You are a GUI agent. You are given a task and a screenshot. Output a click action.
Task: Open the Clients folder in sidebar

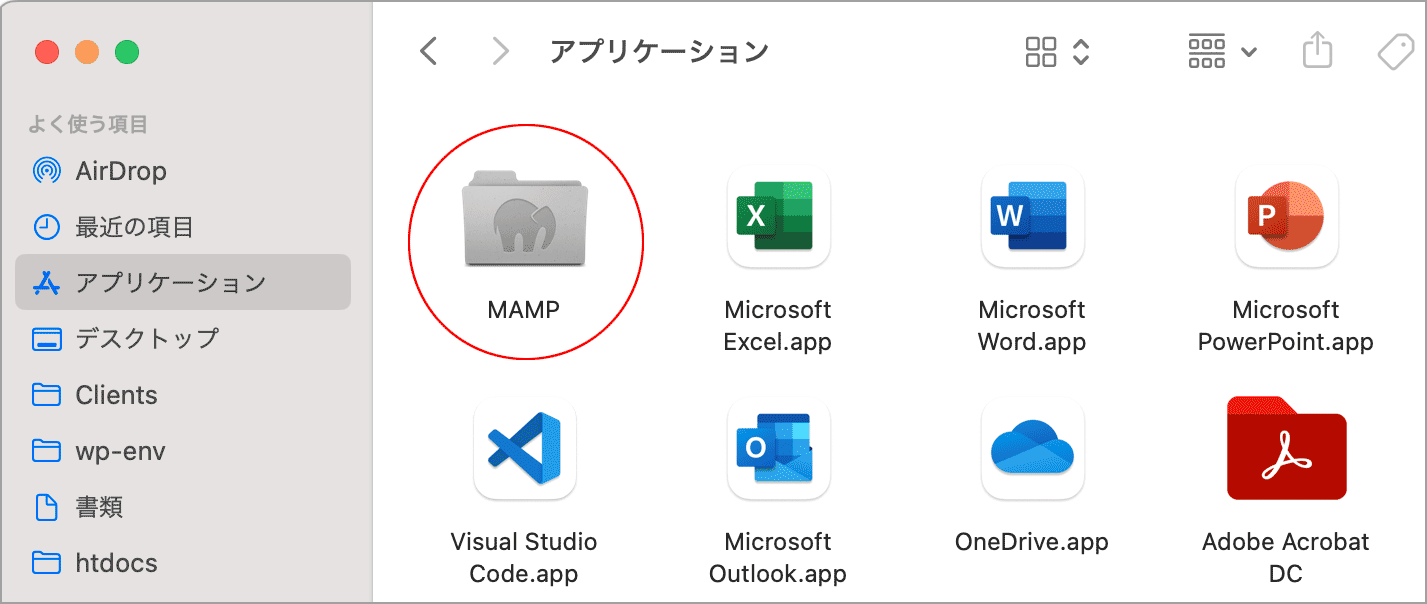coord(183,395)
